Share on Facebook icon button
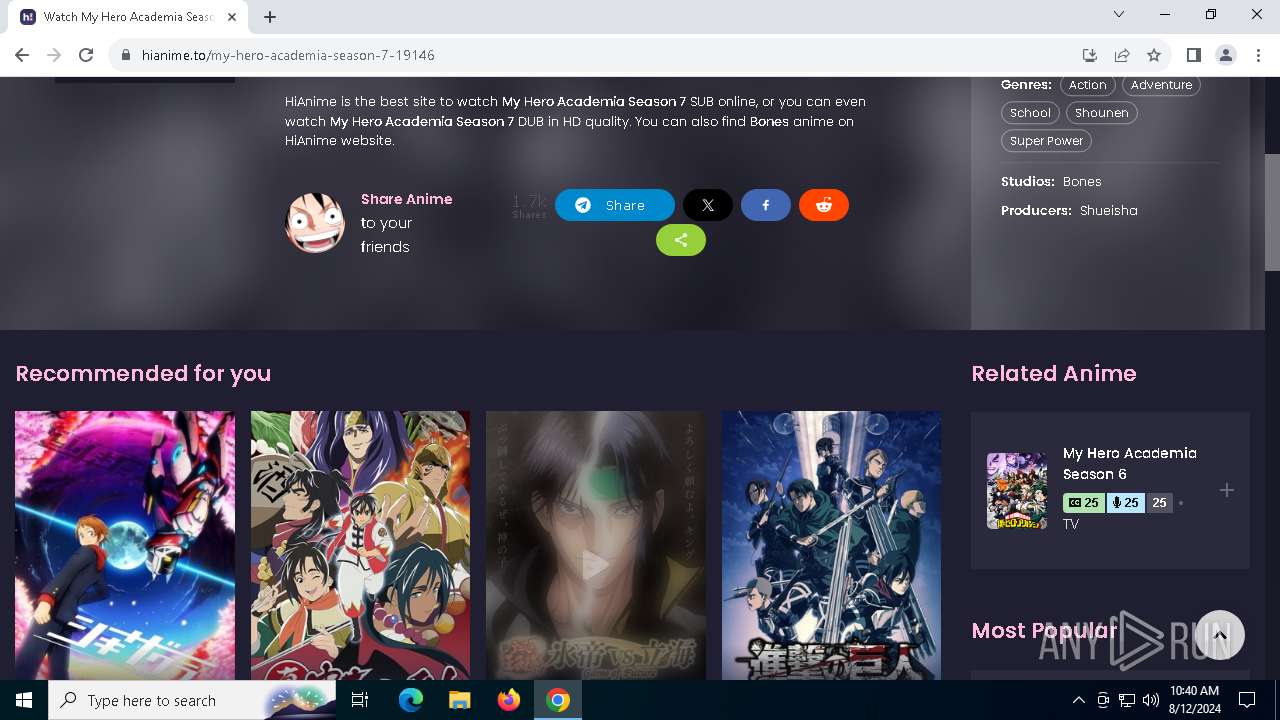Screen dimensions: 1280x720 766,205
